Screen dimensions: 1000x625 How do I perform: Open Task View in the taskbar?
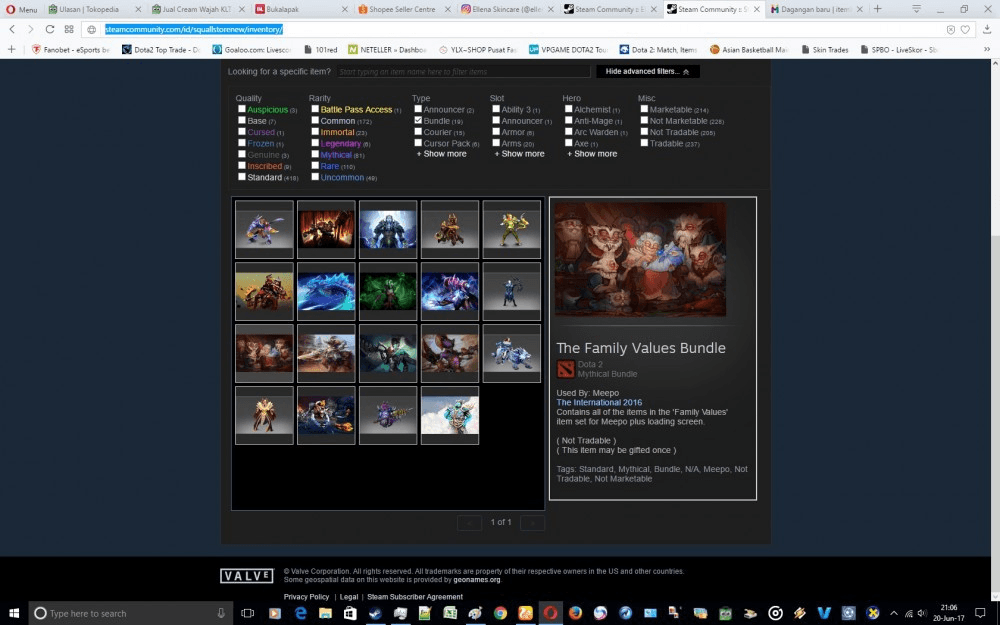tap(247, 613)
